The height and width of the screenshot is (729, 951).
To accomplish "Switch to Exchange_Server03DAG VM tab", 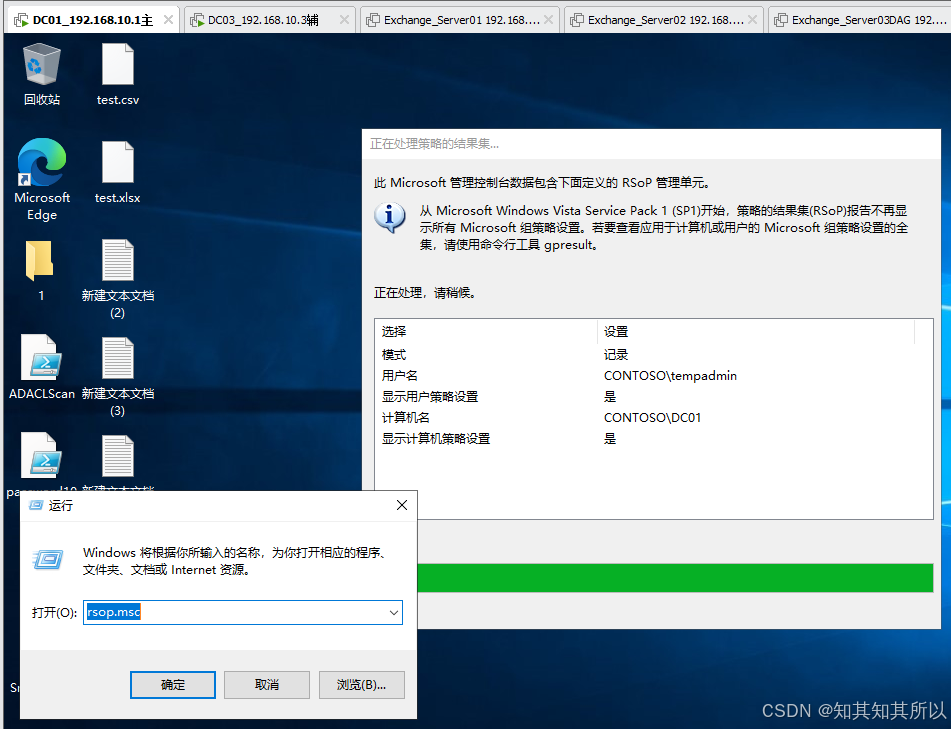I will pos(859,20).
